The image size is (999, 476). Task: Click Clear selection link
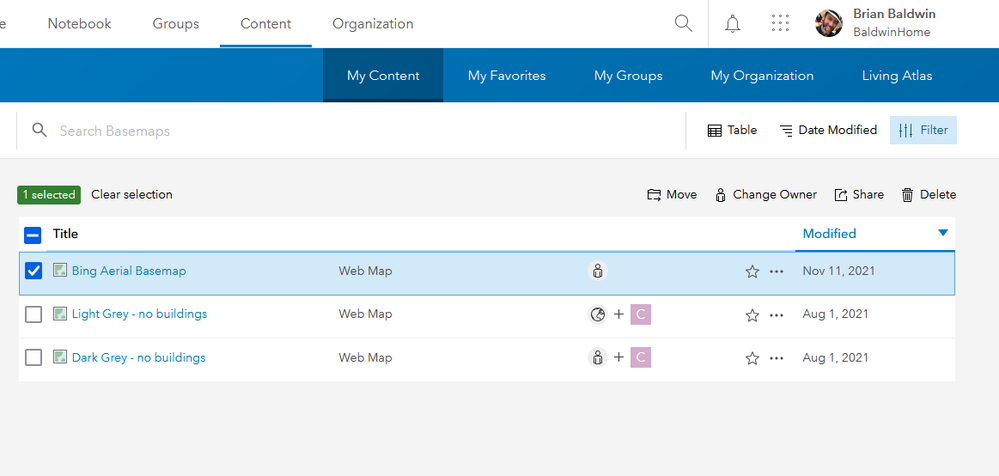pyautogui.click(x=131, y=194)
